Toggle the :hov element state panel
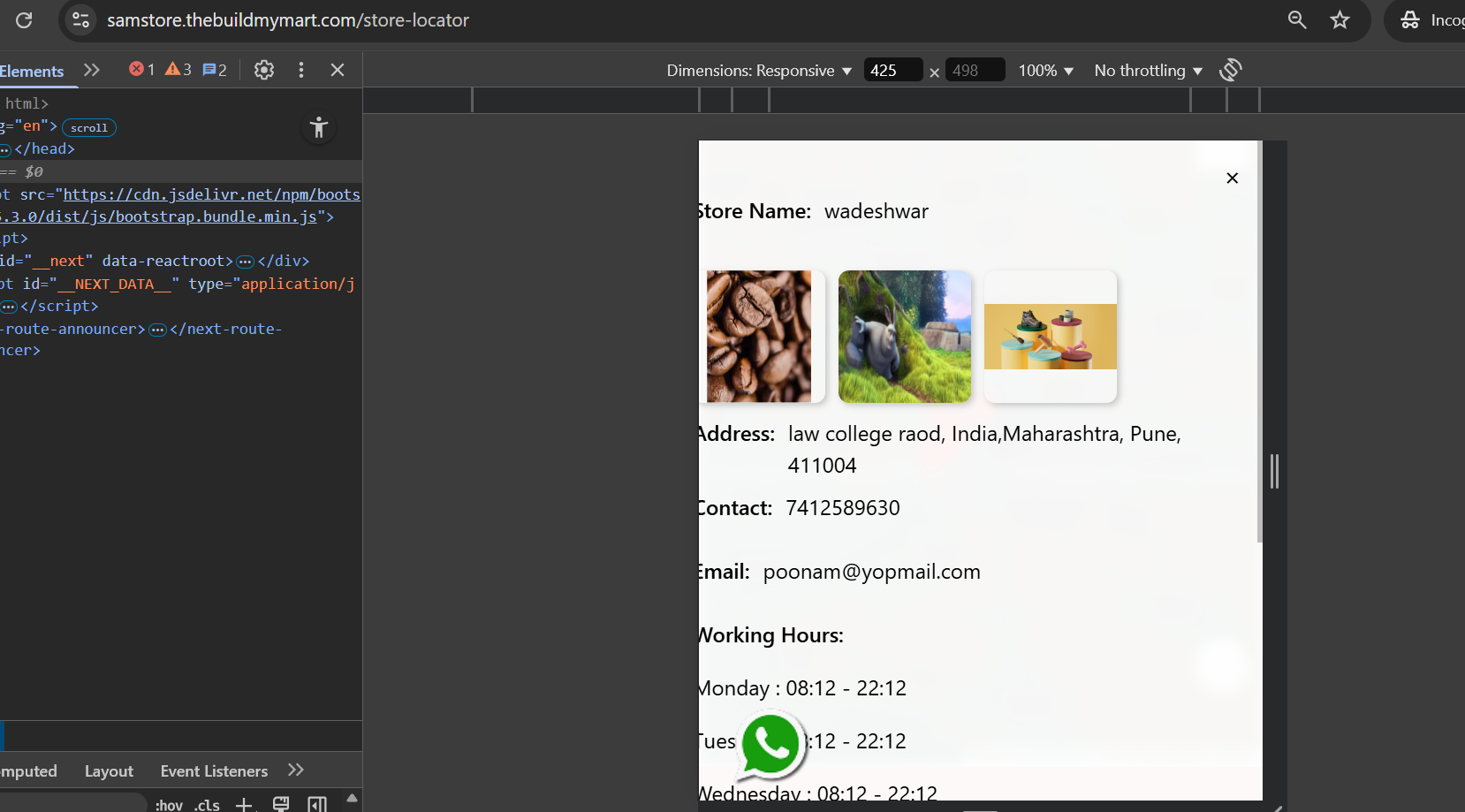The height and width of the screenshot is (812, 1465). click(169, 804)
